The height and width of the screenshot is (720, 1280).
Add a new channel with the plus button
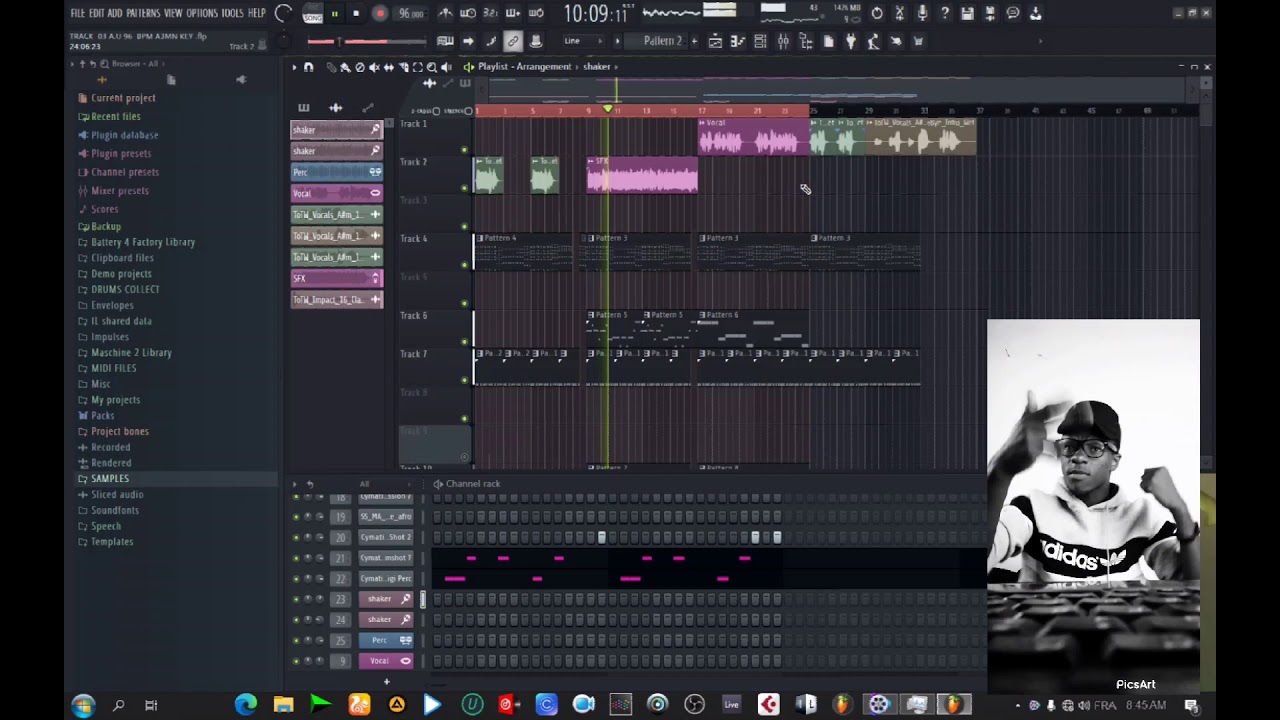coord(386,682)
